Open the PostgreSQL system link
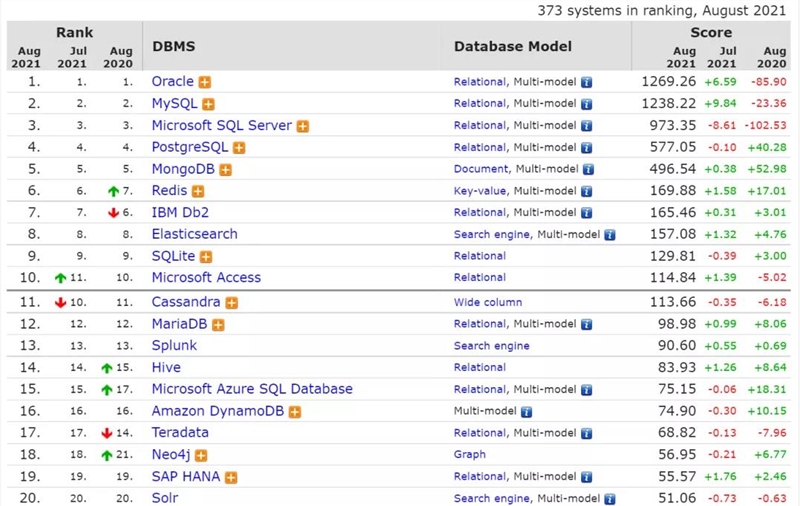 pyautogui.click(x=190, y=147)
